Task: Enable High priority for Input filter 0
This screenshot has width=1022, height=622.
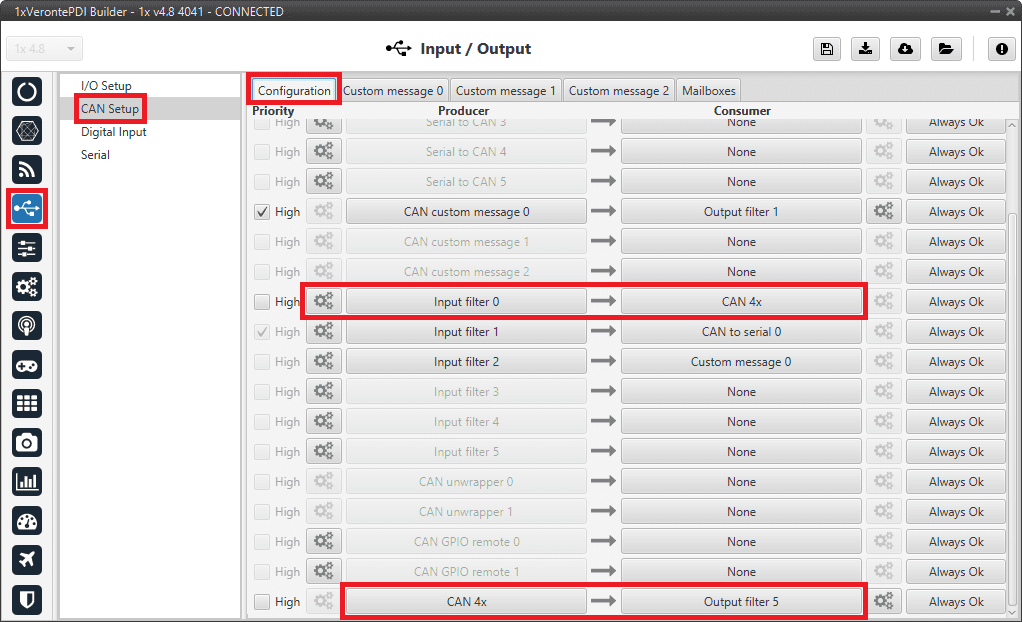Action: tap(262, 302)
